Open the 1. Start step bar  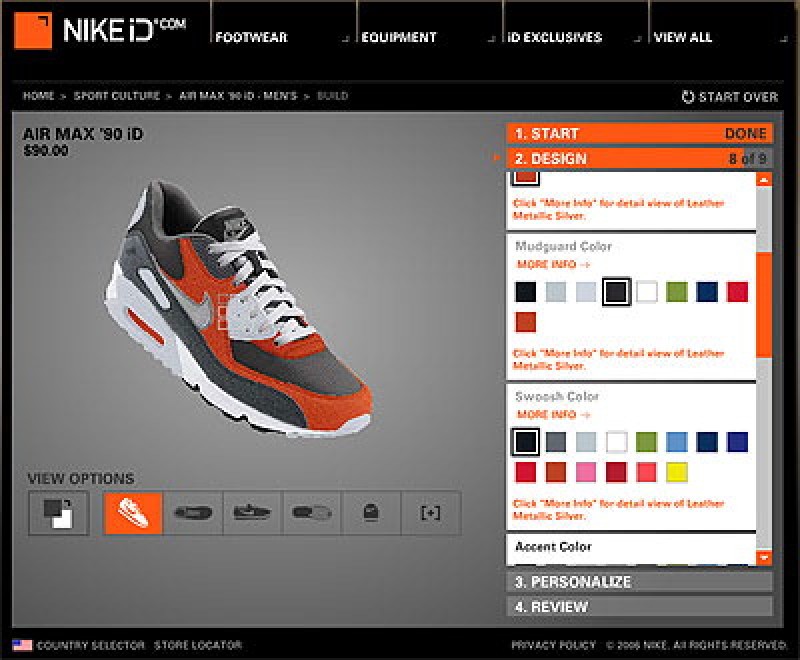[x=639, y=134]
